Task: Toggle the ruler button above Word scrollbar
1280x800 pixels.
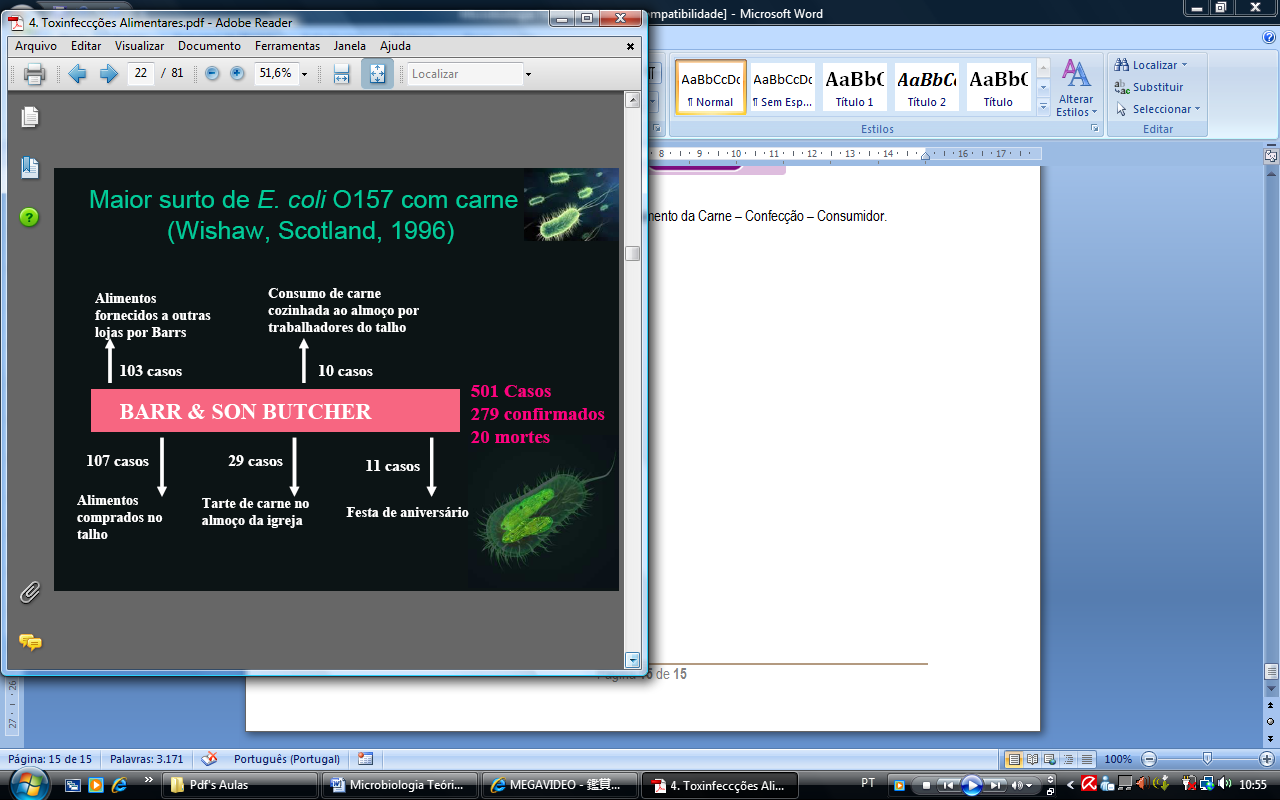Action: [1270, 156]
